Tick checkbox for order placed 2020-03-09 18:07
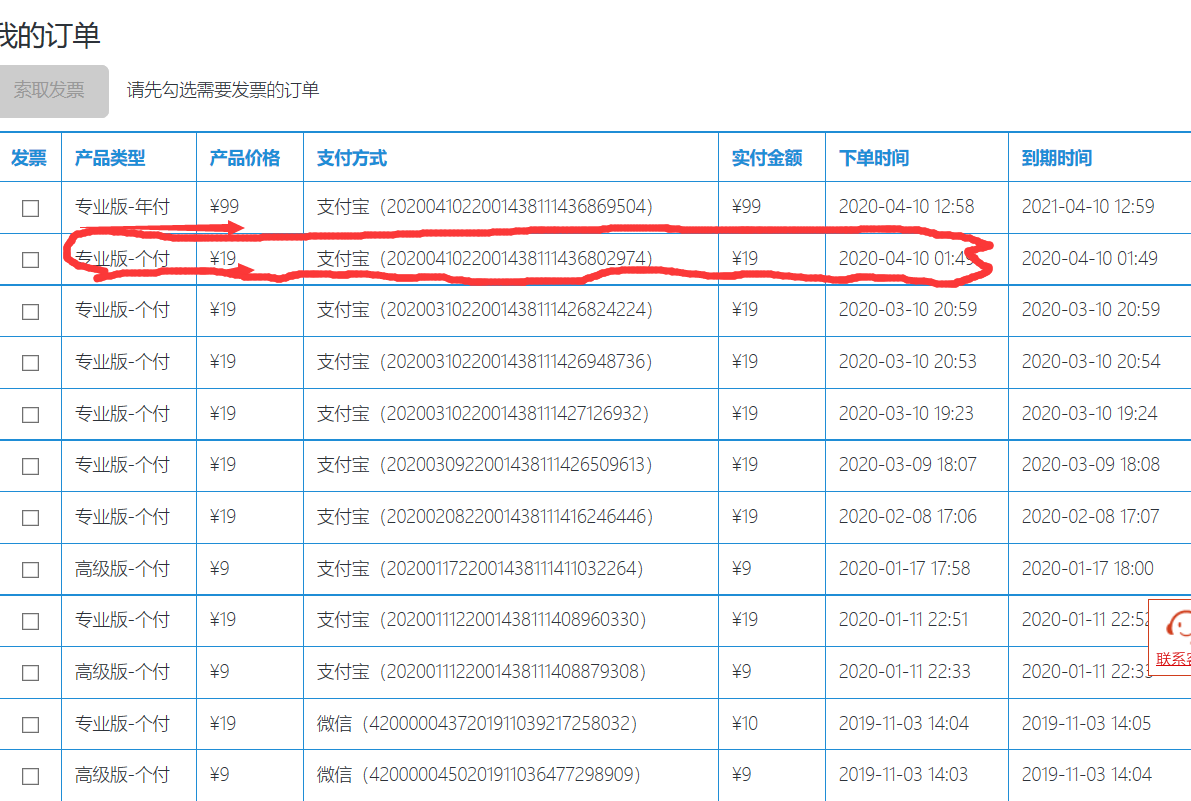 31,466
